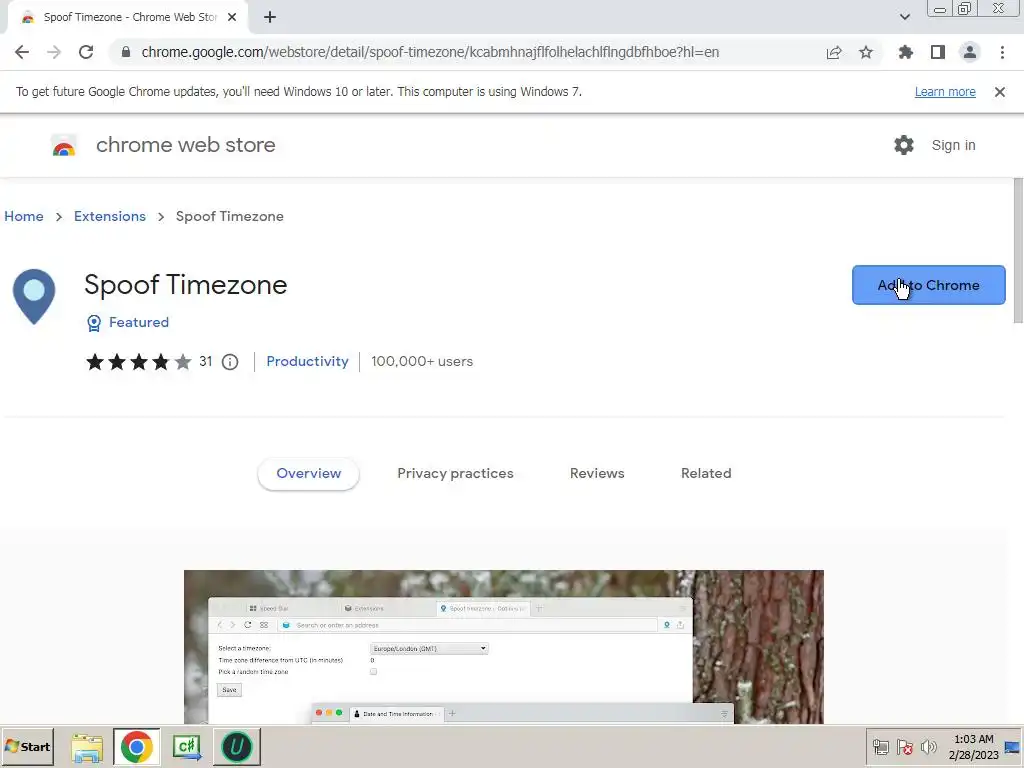The image size is (1024, 768).
Task: Bookmark this tab with the star icon
Action: click(x=866, y=52)
